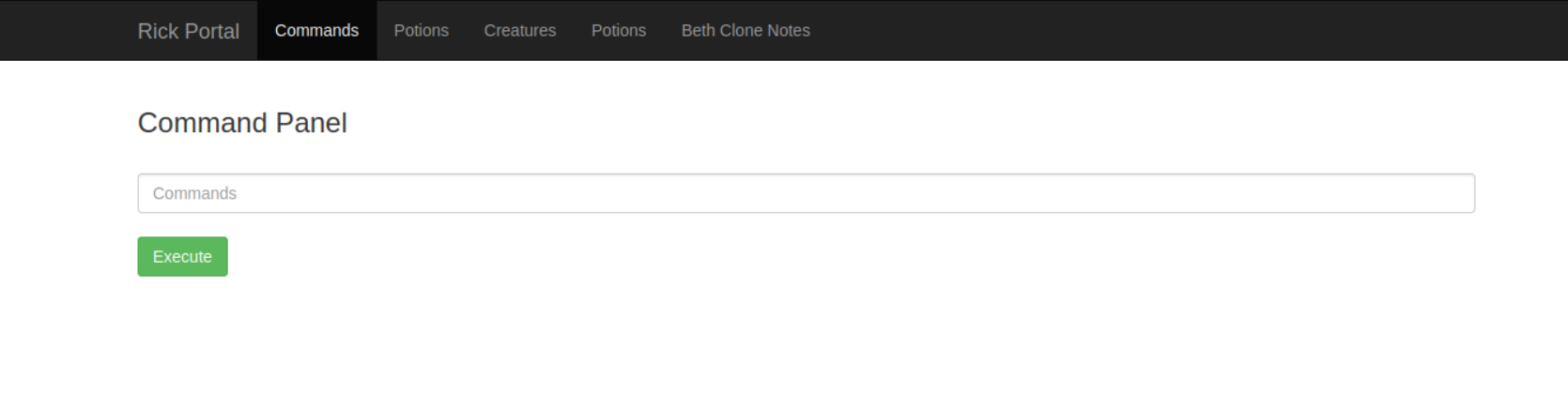Select Beth Clone Notes in the navigation bar
Screen dimensions: 1568x407
(745, 31)
